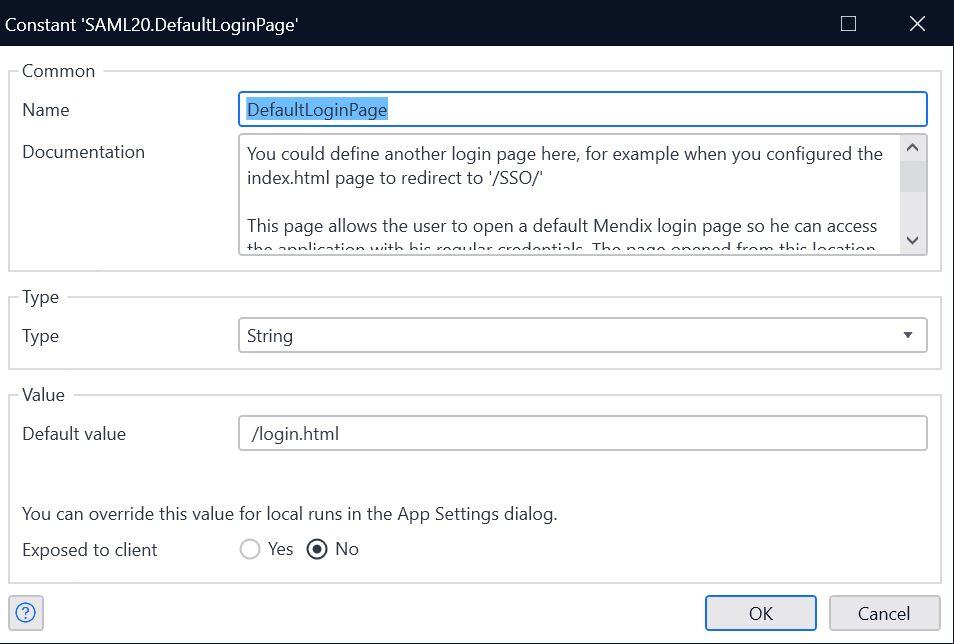Open the help icon in bottom corner
This screenshot has height=644, width=954.
[x=25, y=612]
